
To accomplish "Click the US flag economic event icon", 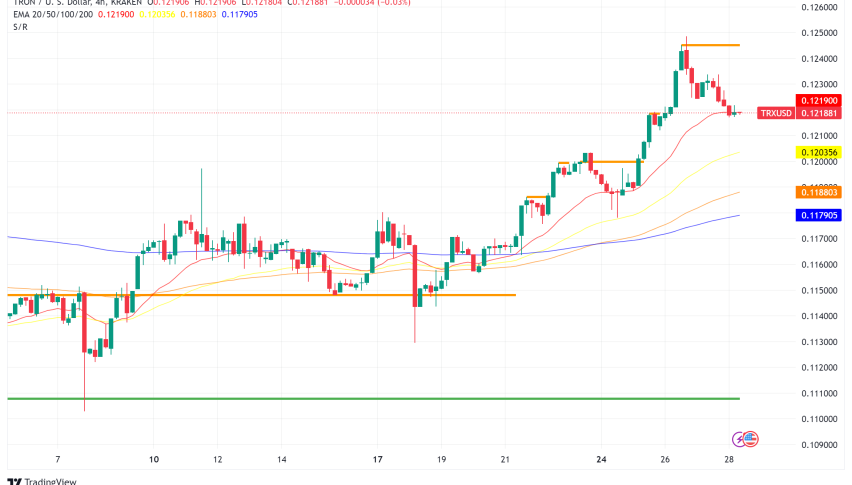I will pos(751,439).
